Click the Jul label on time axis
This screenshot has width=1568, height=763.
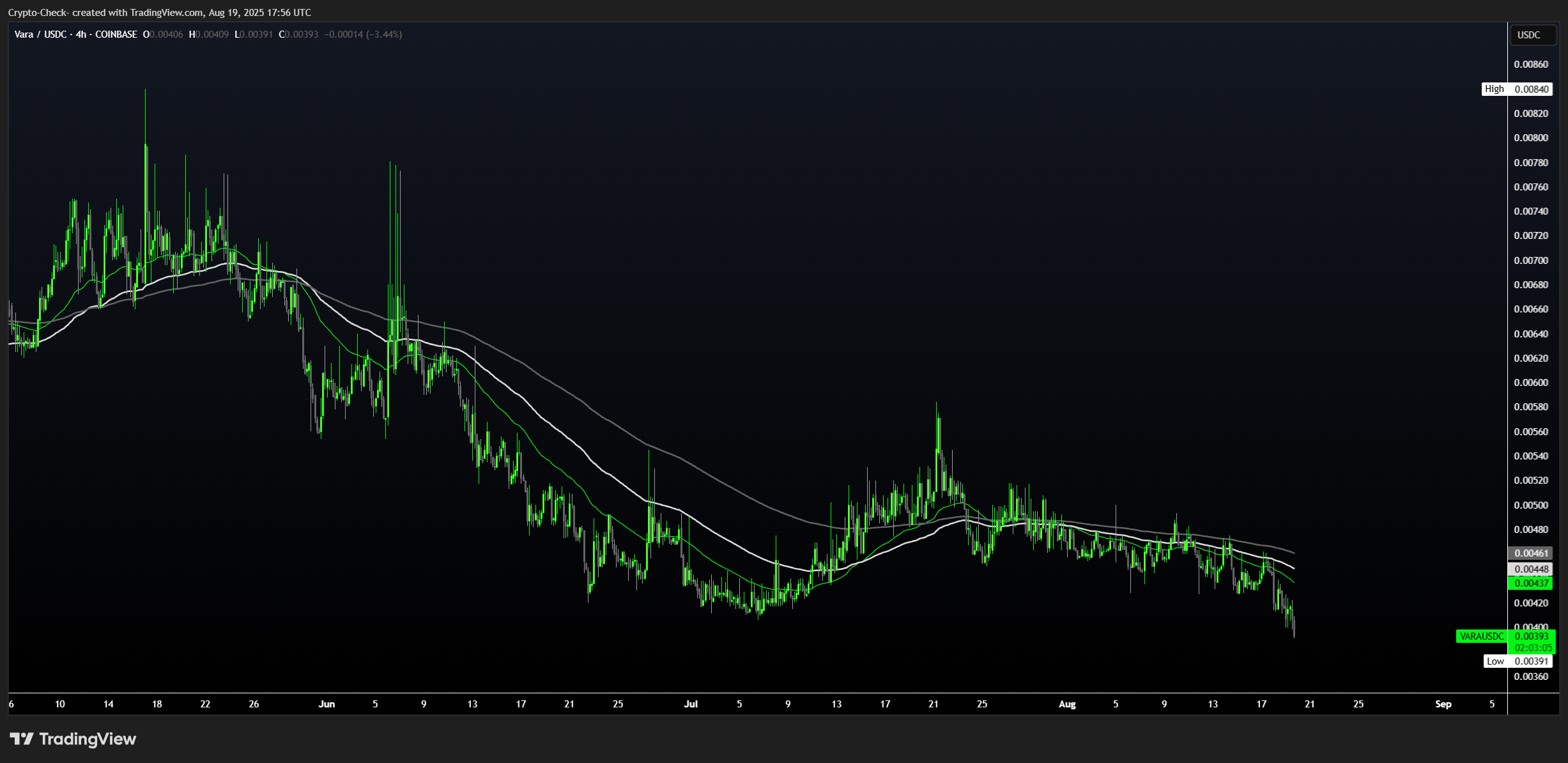click(691, 704)
